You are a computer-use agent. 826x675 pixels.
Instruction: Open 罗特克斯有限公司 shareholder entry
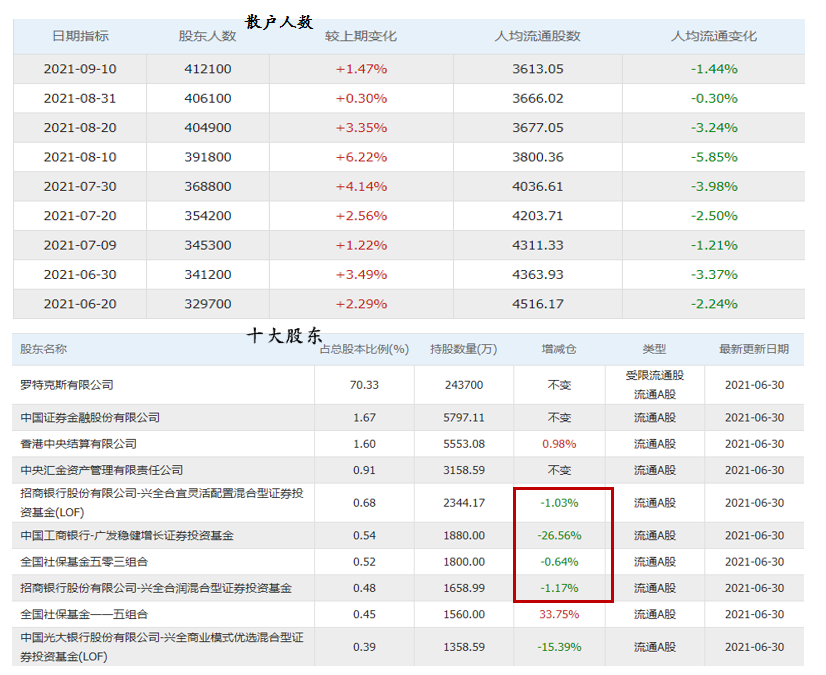(67, 385)
